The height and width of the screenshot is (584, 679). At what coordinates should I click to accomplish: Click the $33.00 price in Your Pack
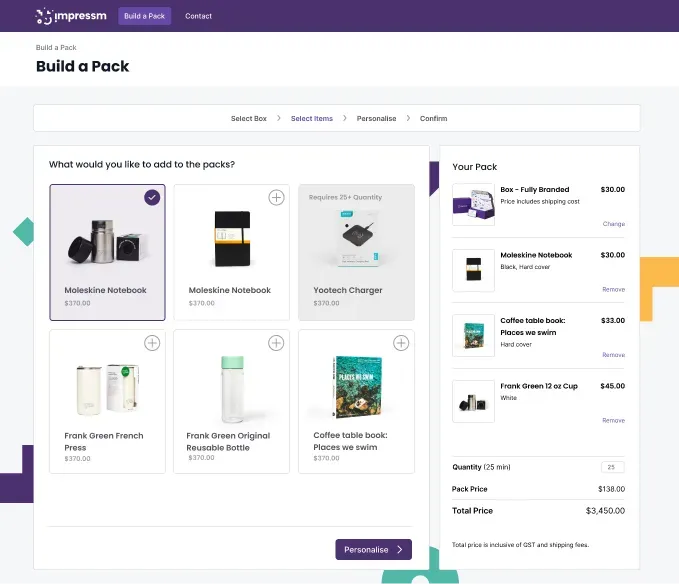[613, 320]
